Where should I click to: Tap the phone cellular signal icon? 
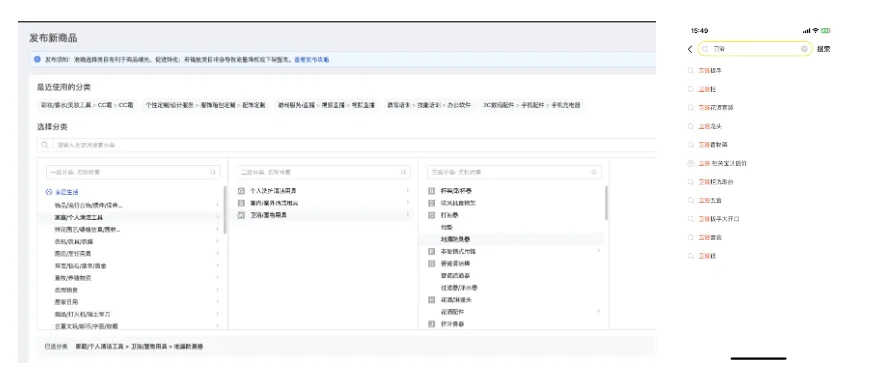[x=806, y=30]
